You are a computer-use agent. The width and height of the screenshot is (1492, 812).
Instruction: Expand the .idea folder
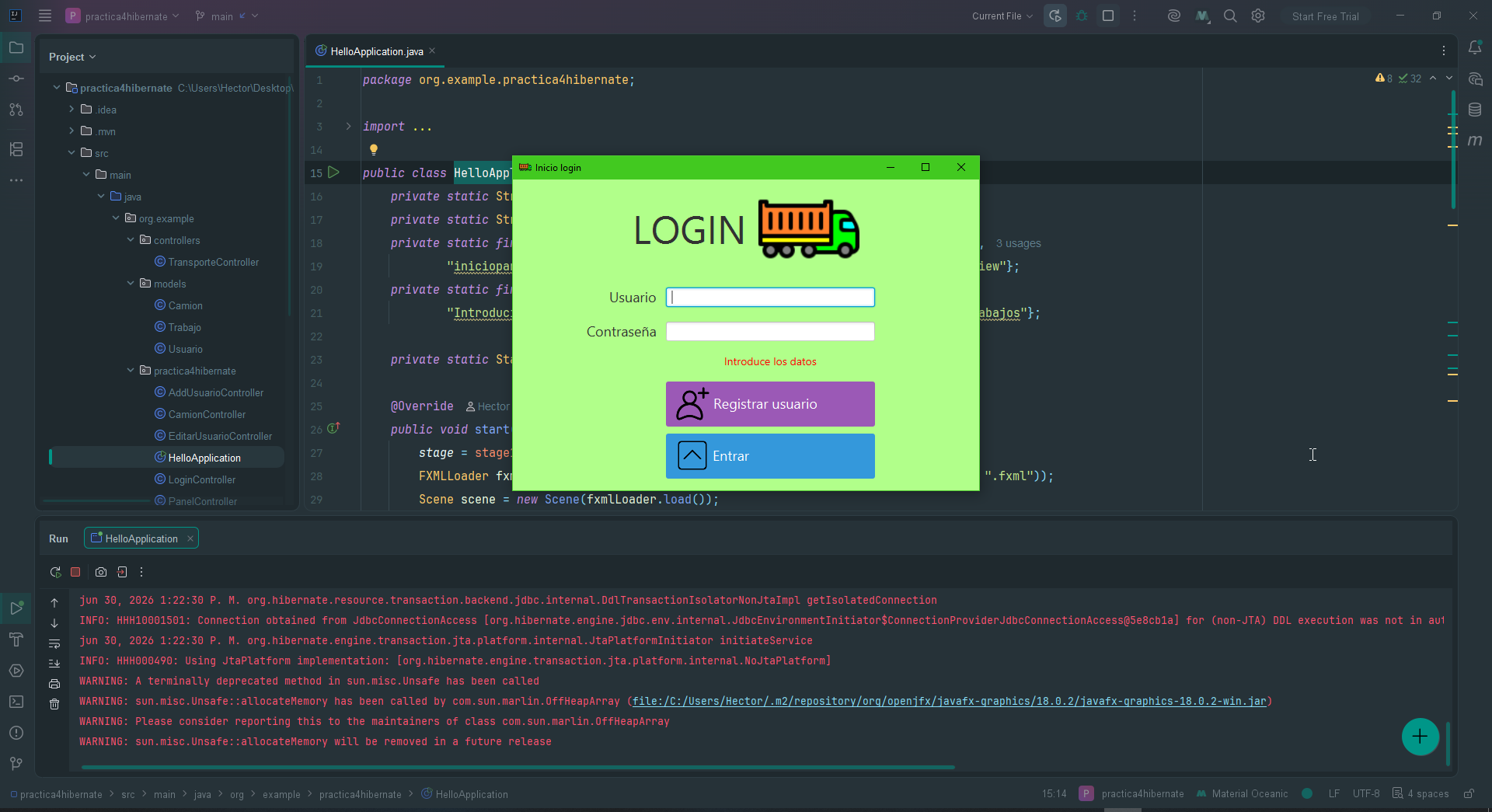pyautogui.click(x=71, y=110)
